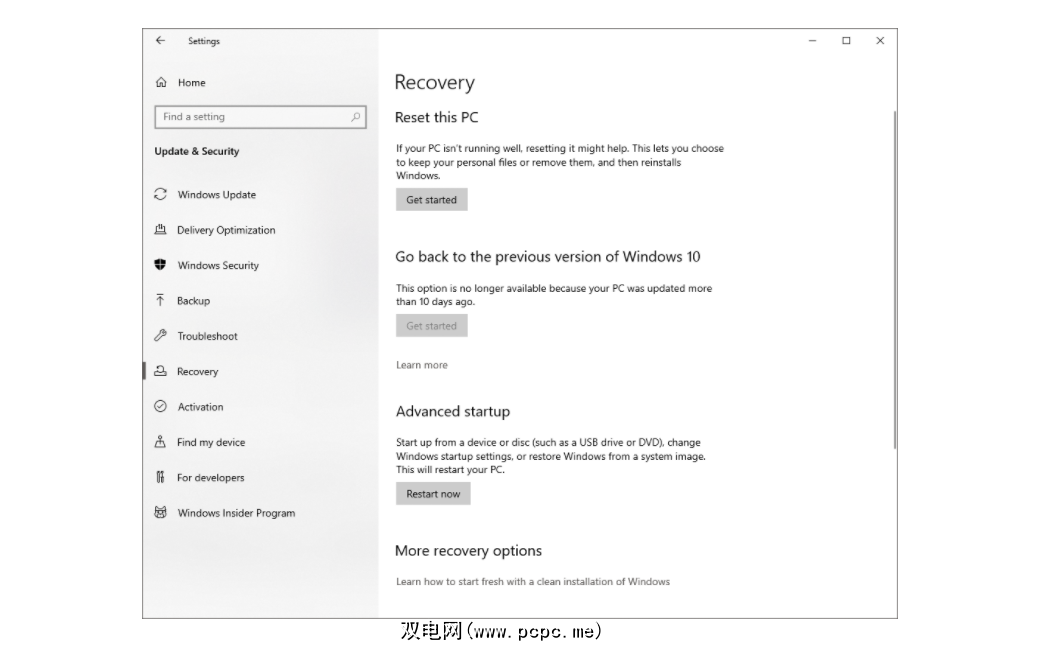Click the Find my device icon
This screenshot has height=654, width=1045.
click(x=161, y=441)
